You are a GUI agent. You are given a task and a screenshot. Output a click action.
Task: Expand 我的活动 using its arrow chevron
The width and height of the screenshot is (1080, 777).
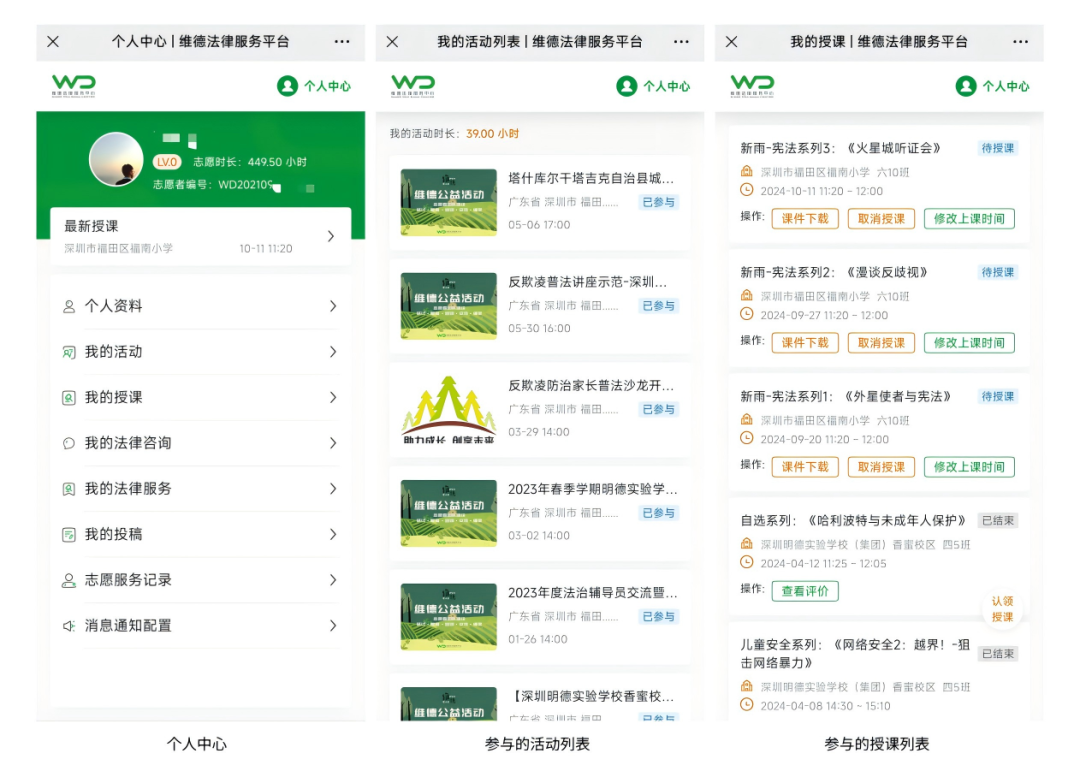click(x=333, y=352)
